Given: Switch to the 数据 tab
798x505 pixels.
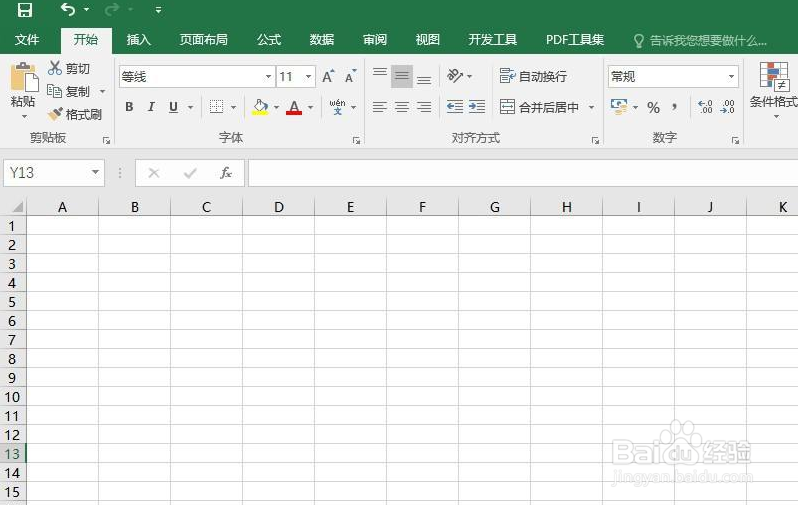Looking at the screenshot, I should (322, 40).
